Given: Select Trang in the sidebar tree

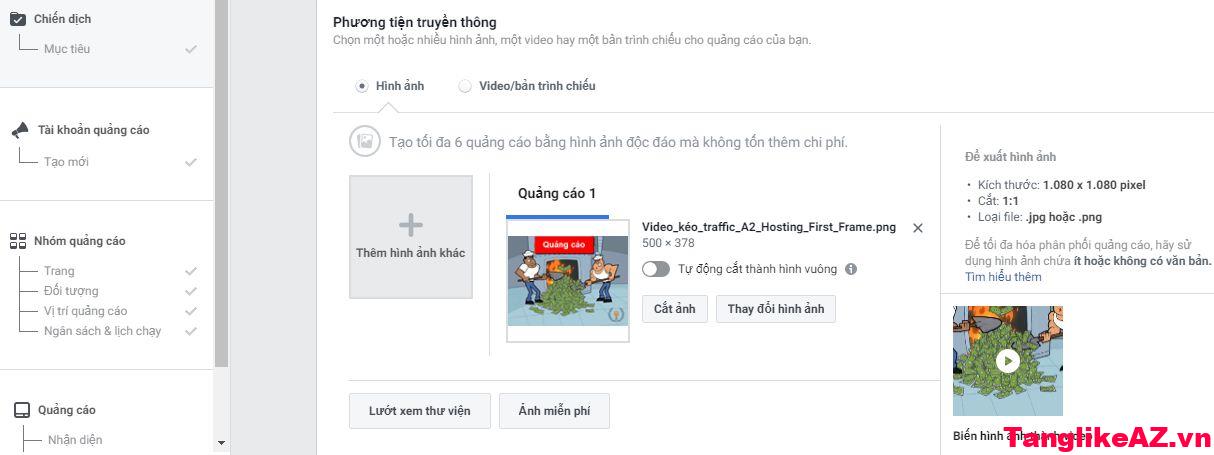Looking at the screenshot, I should pos(59,271).
